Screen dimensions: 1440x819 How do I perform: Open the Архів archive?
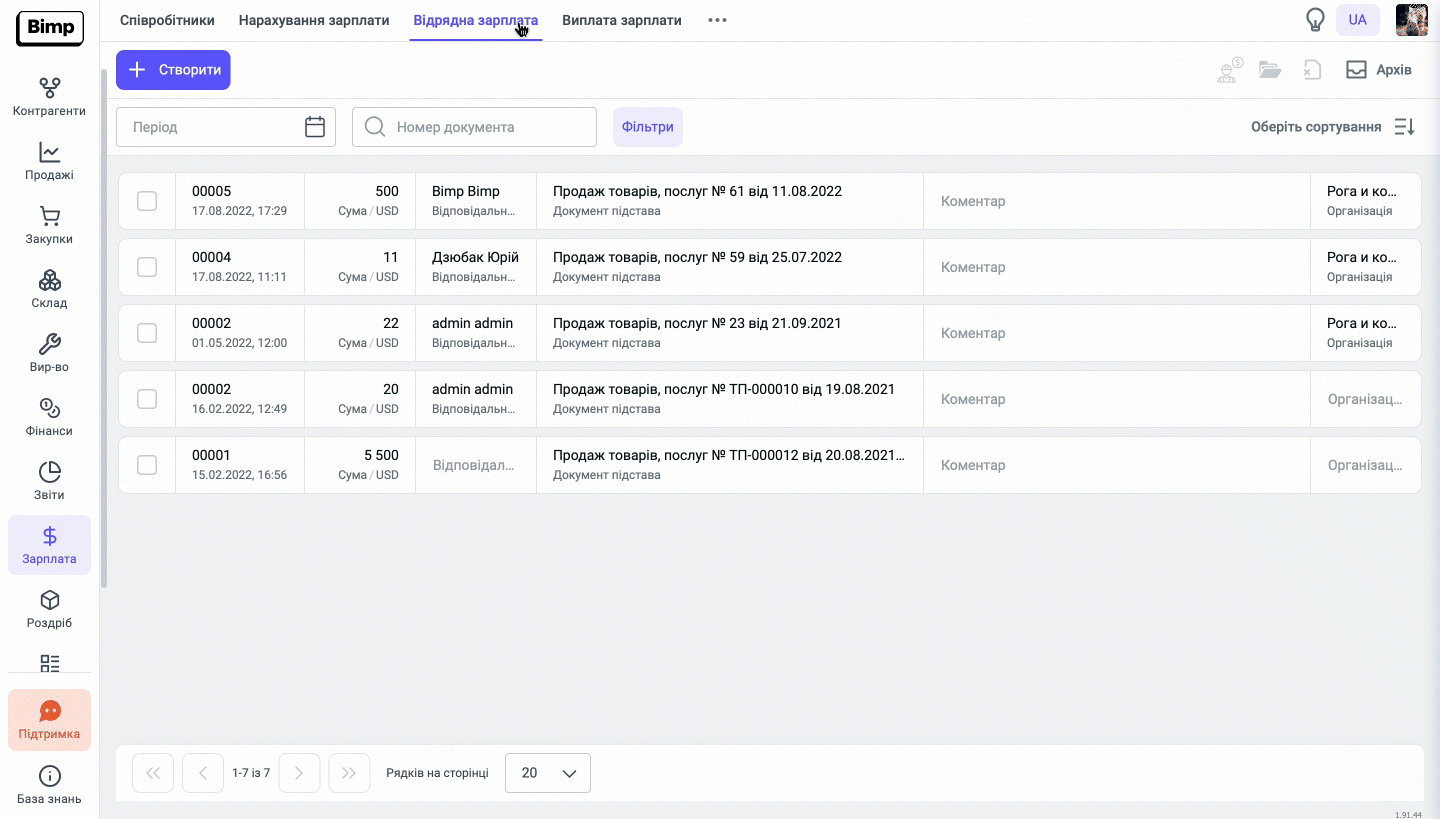tap(1378, 70)
